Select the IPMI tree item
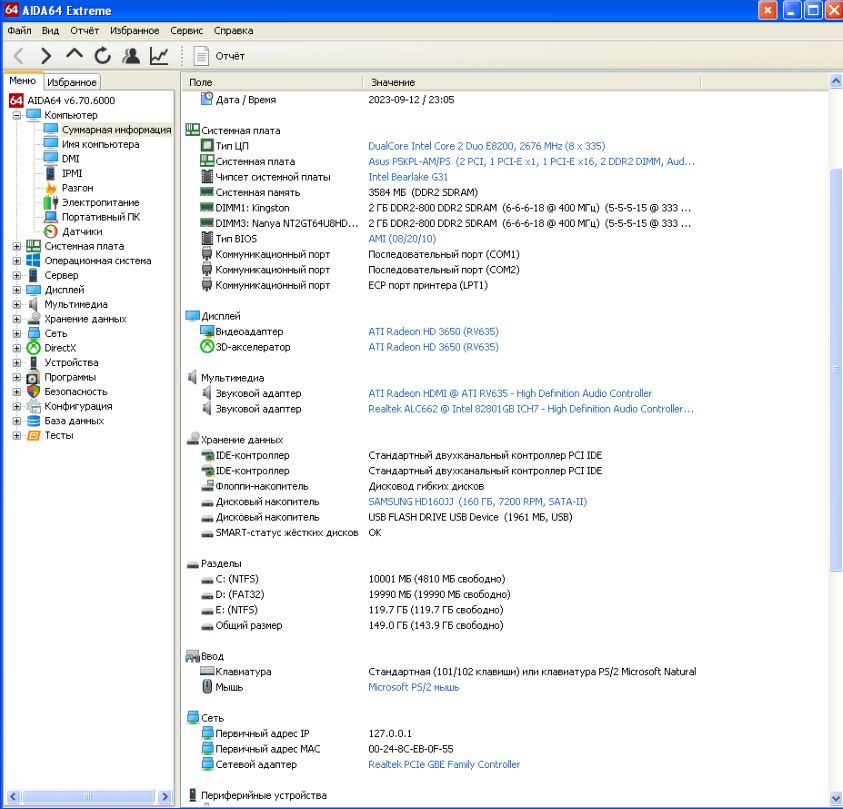This screenshot has height=809, width=843. (x=72, y=173)
